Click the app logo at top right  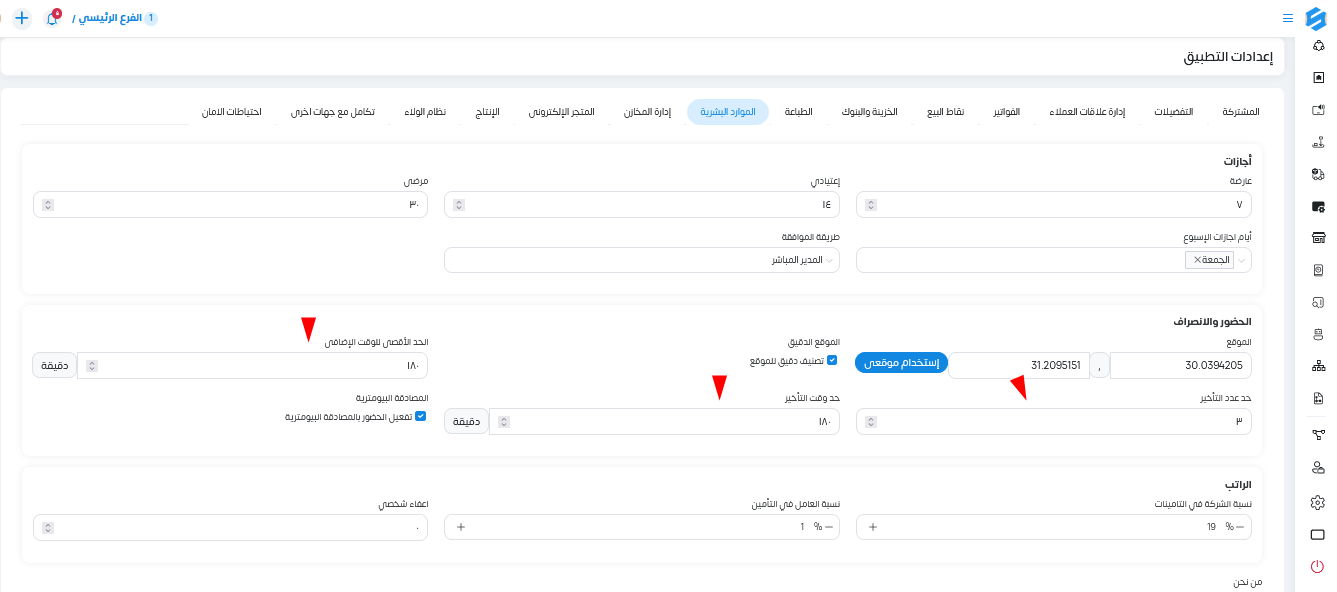pyautogui.click(x=1316, y=18)
